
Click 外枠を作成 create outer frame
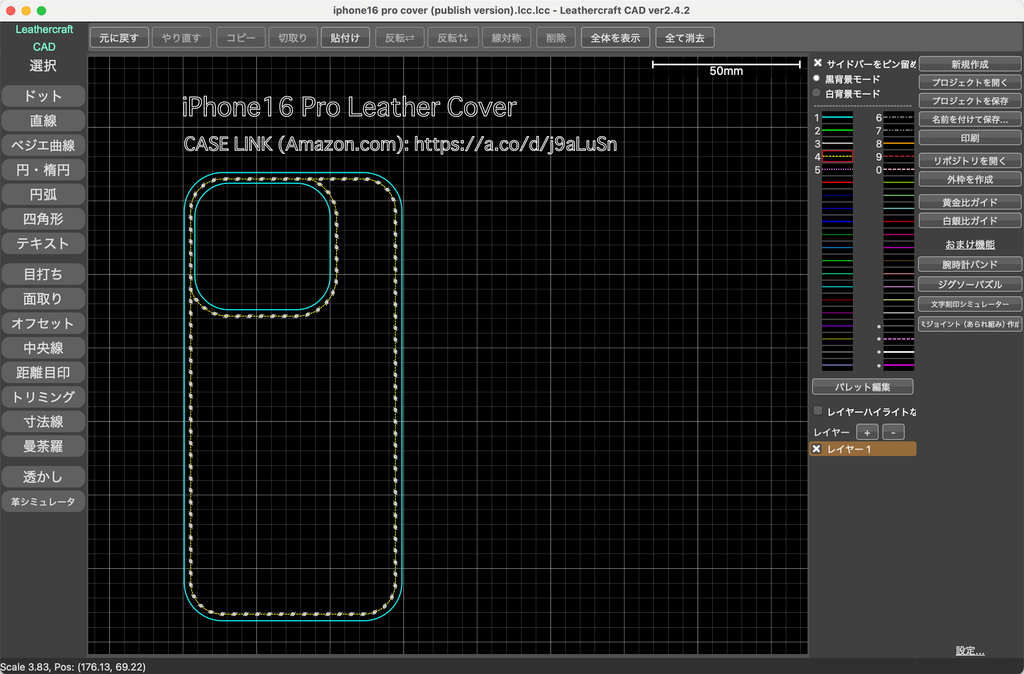tap(970, 179)
